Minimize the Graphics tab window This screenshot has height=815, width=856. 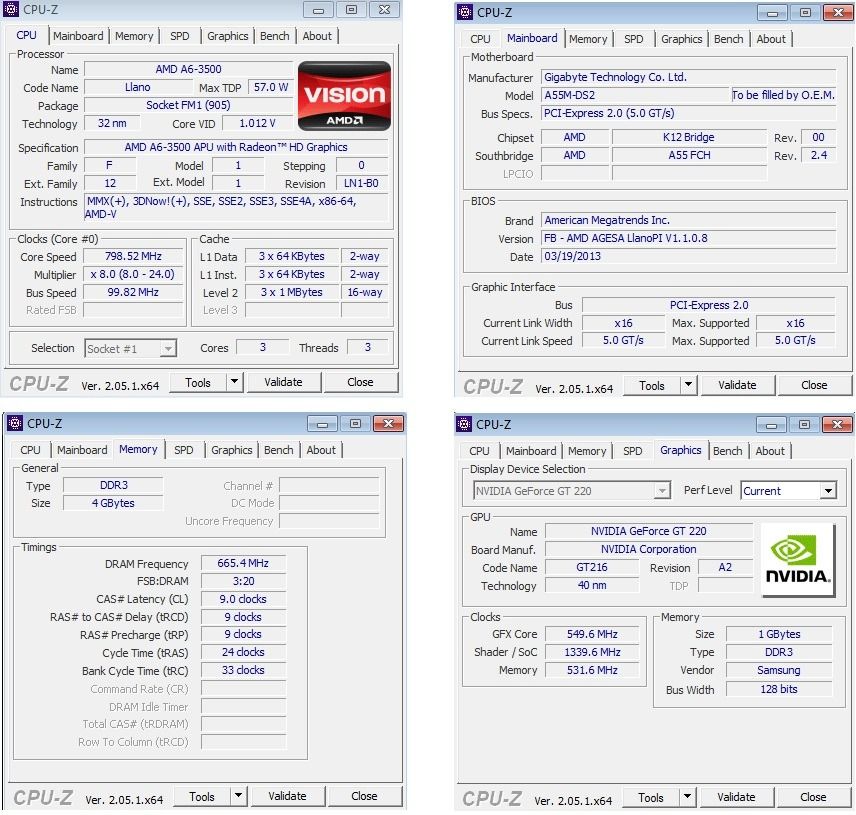coord(771,425)
